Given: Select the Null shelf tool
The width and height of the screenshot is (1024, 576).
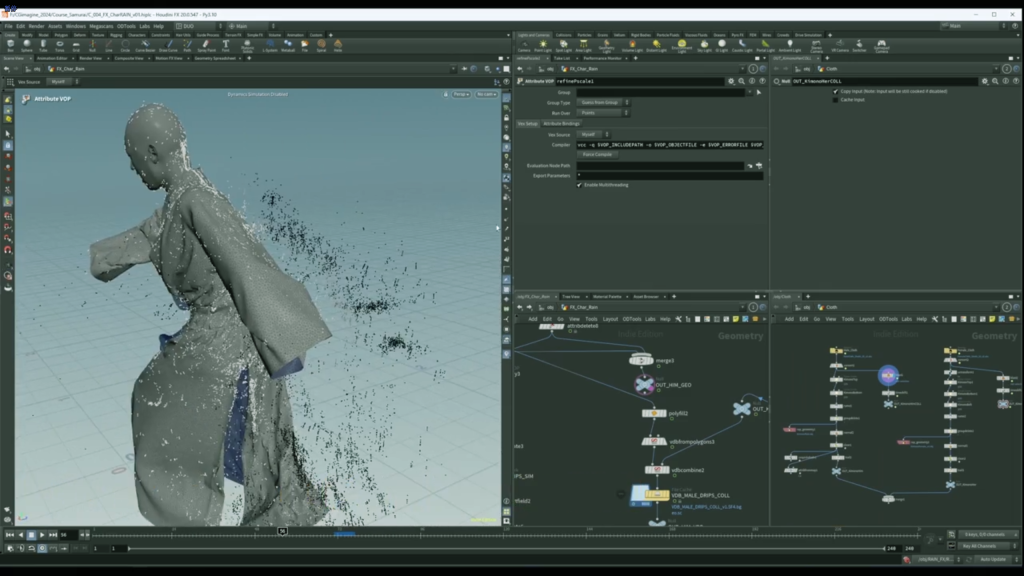Looking at the screenshot, I should (92, 45).
